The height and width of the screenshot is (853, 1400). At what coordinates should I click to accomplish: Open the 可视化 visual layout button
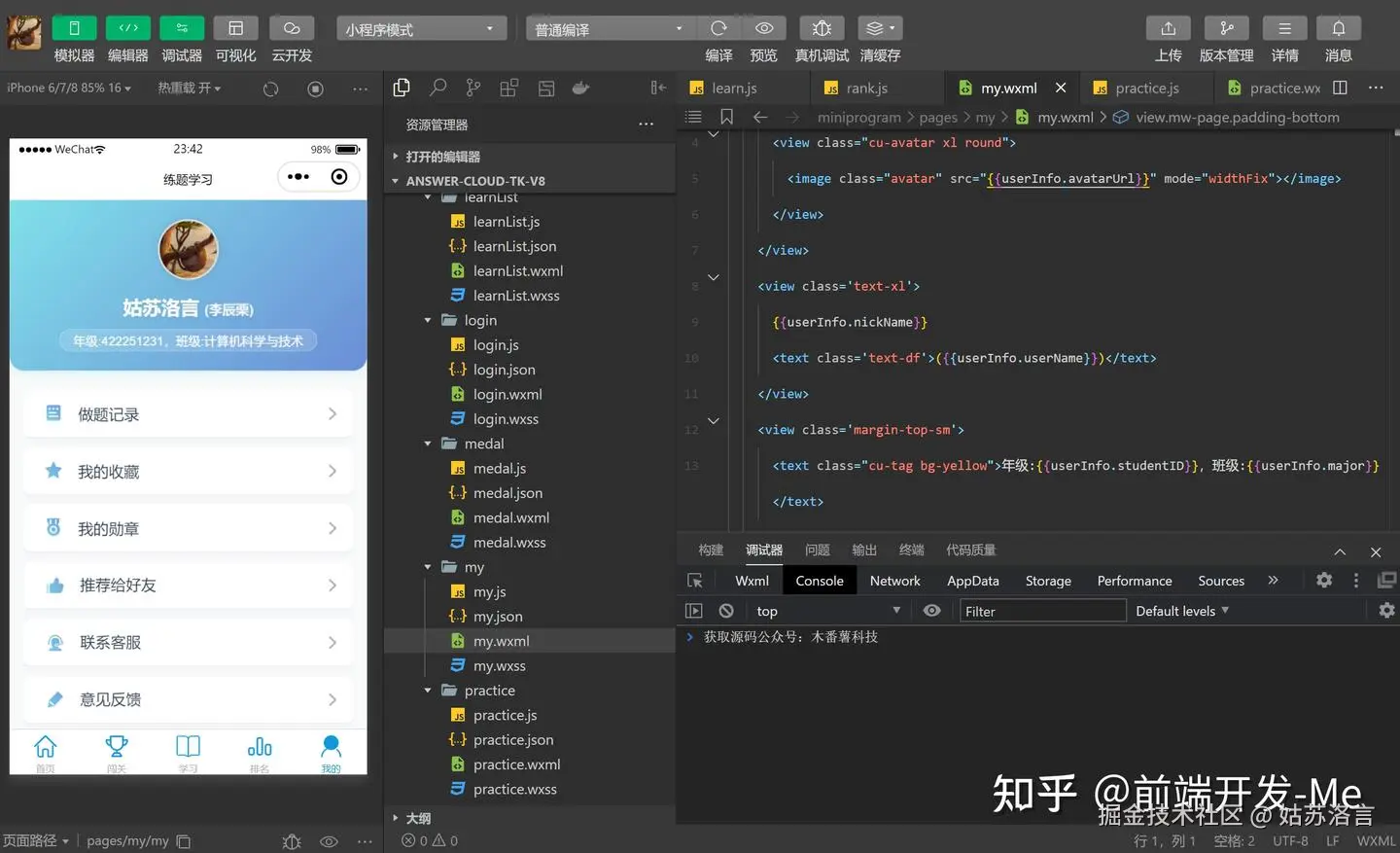pos(236,28)
